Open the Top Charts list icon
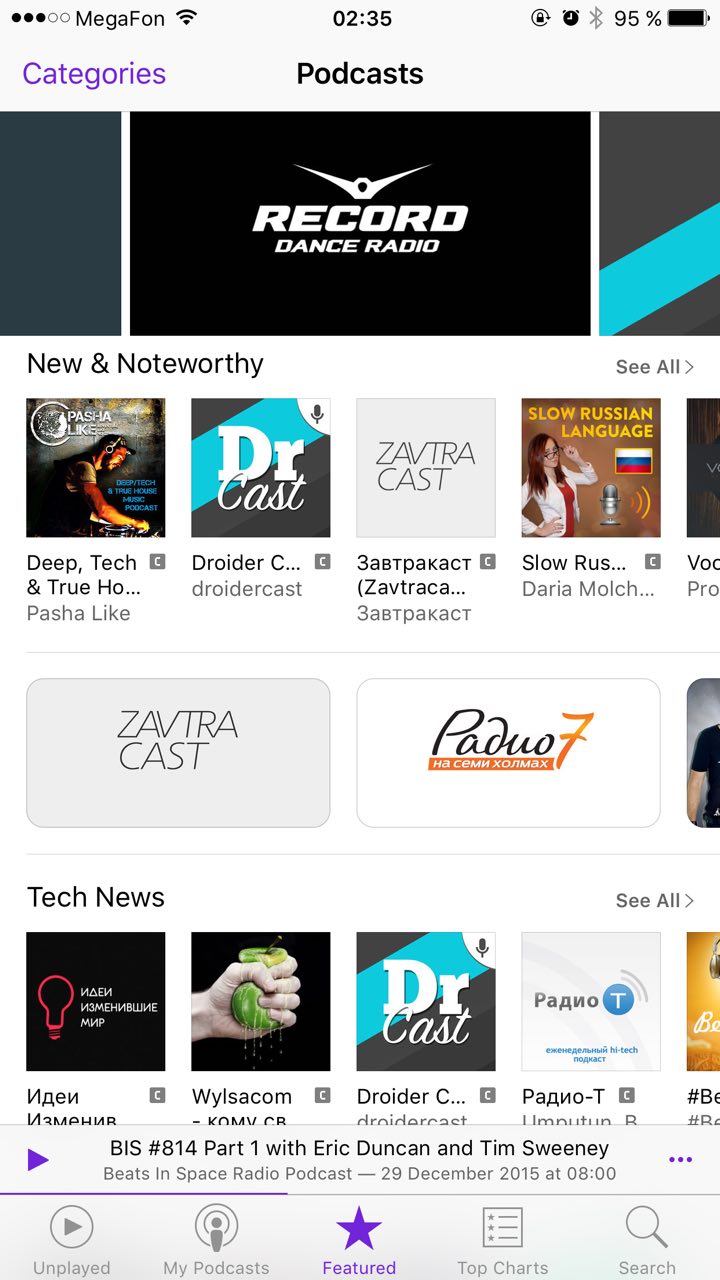Viewport: 720px width, 1280px height. [x=503, y=1228]
